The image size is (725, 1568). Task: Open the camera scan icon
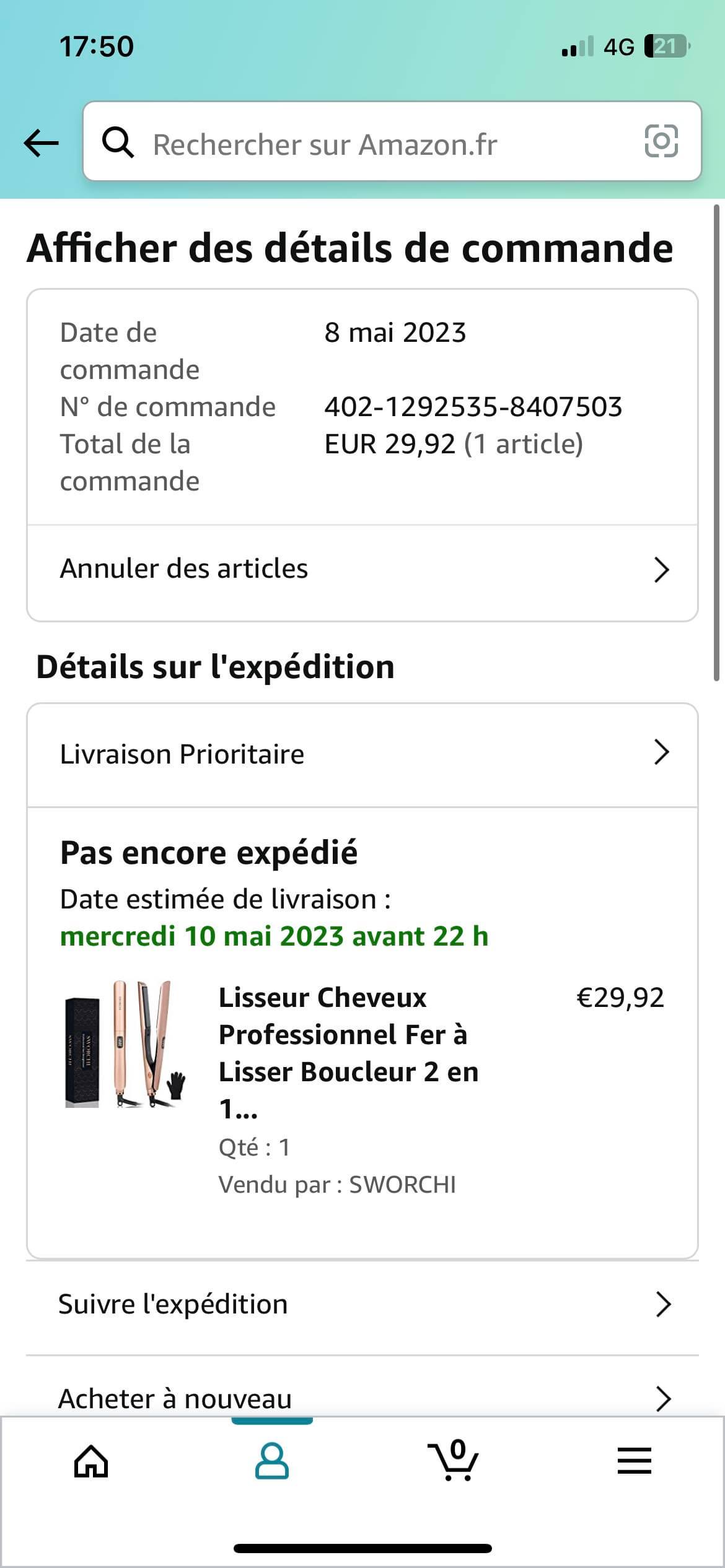click(x=661, y=141)
